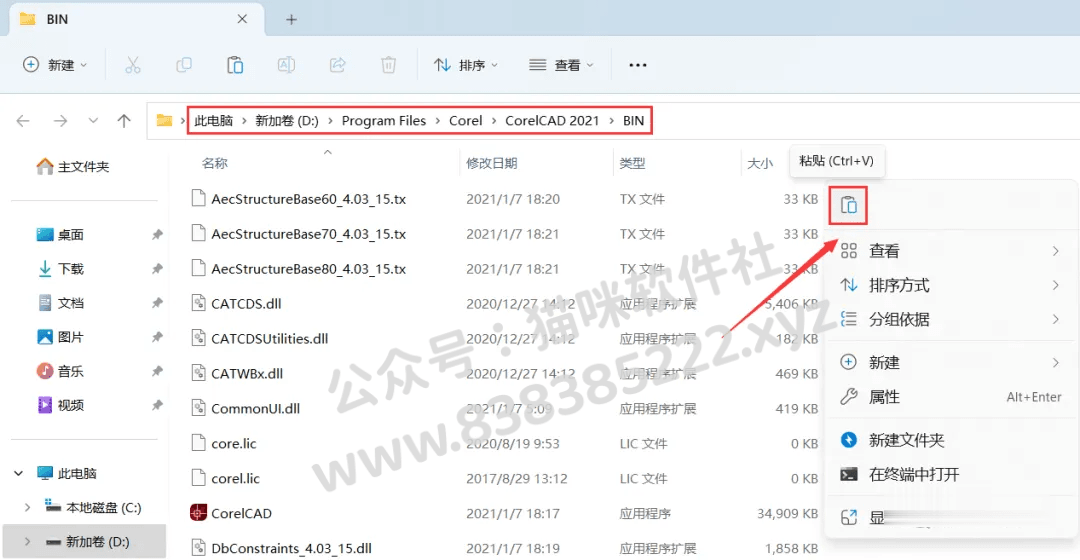Unpin 视频 using its pin icon
Image resolution: width=1080 pixels, height=560 pixels.
pos(157,405)
